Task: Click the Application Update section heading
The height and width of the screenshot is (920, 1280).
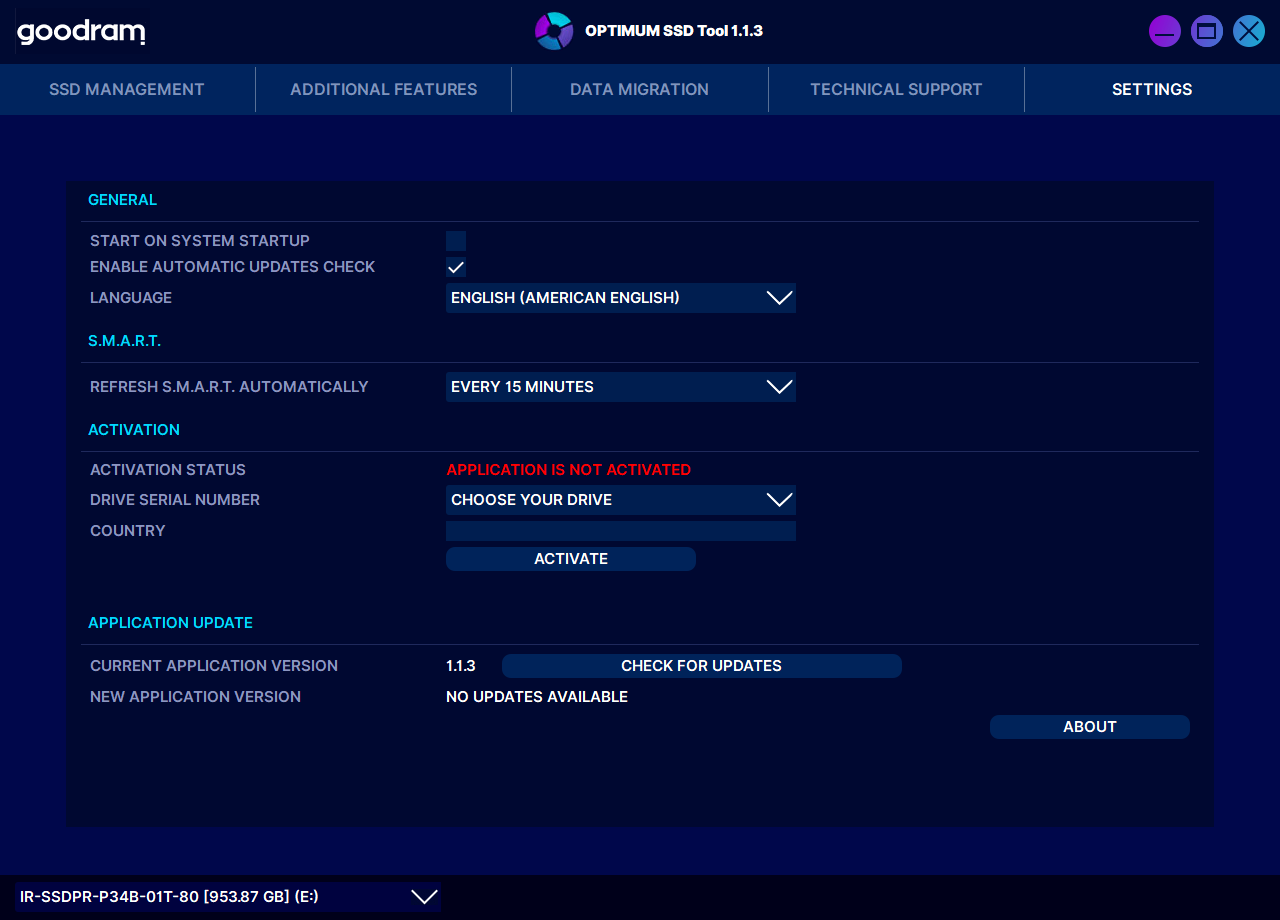Action: coord(170,623)
